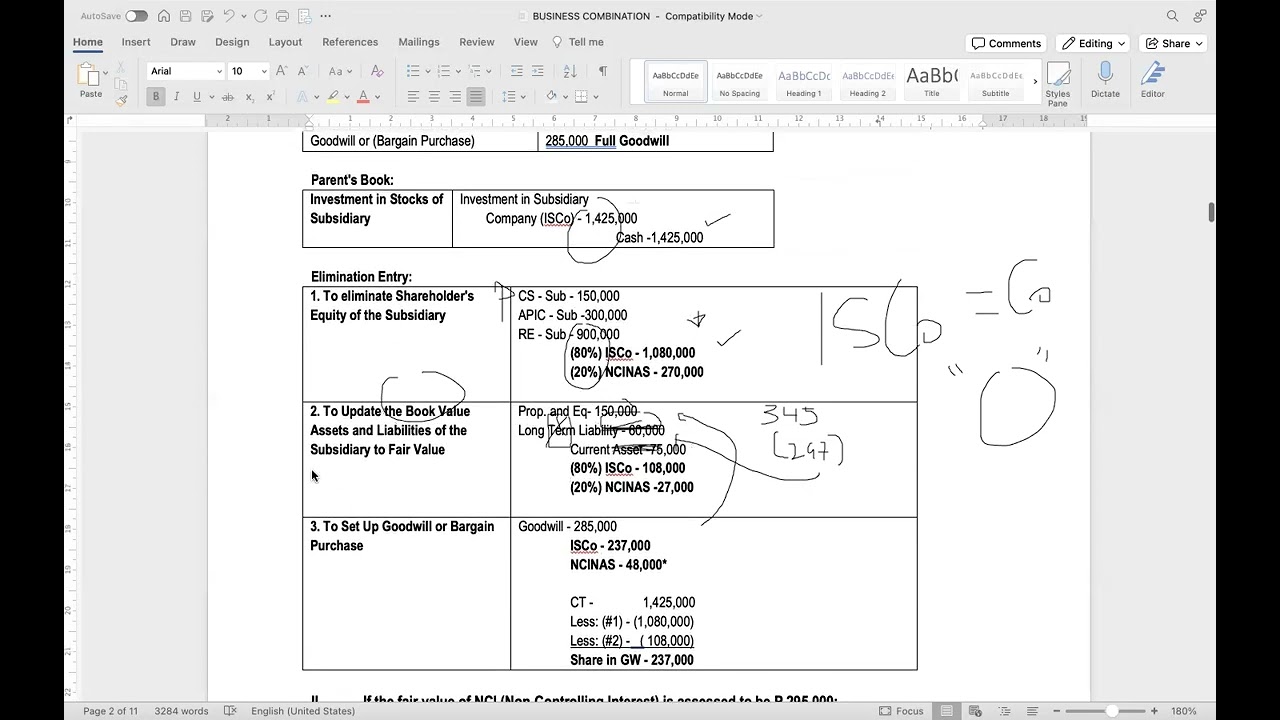Show paragraph marks with the pilcrow icon

[x=602, y=71]
